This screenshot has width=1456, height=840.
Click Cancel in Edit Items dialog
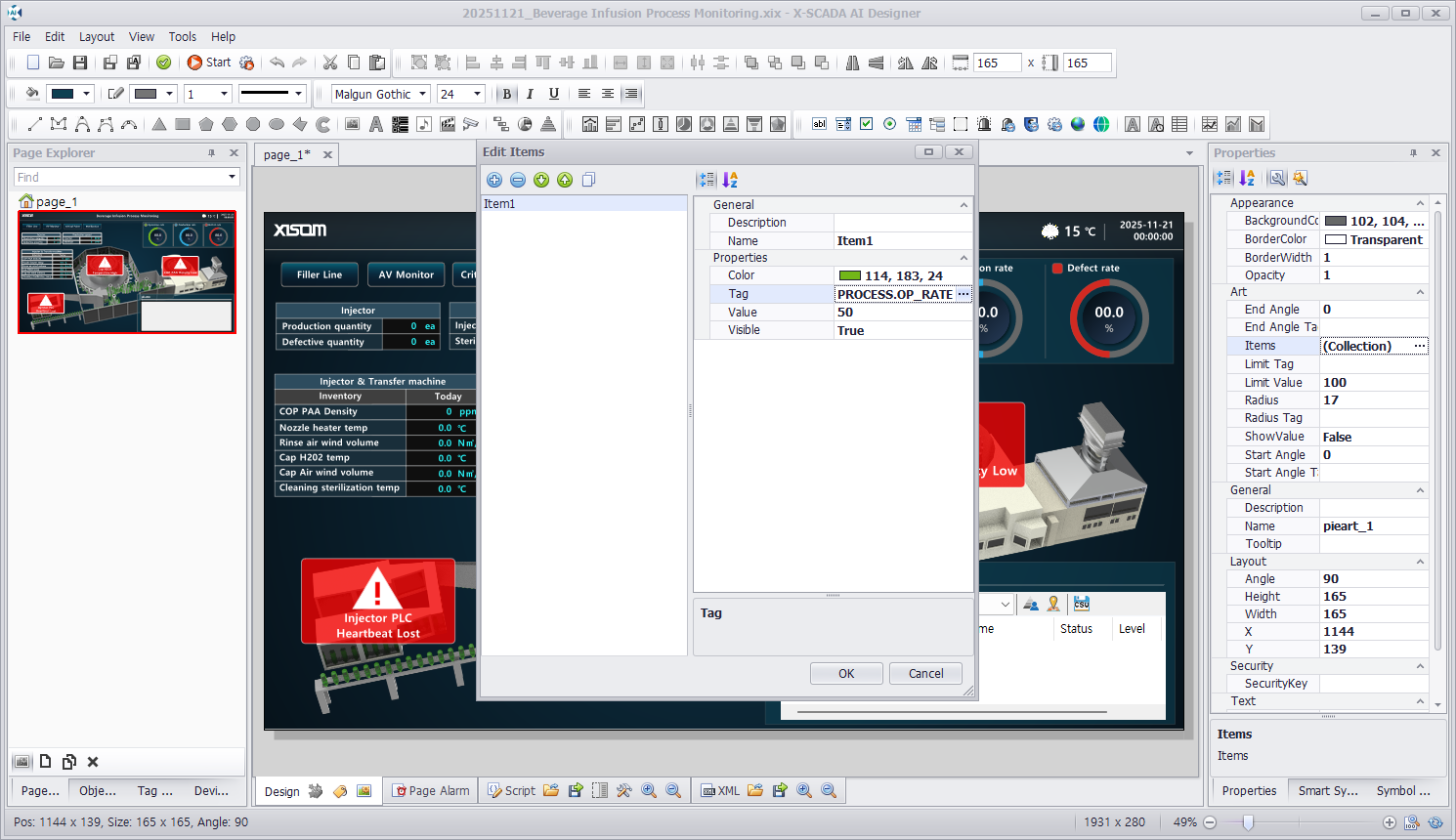tap(925, 674)
